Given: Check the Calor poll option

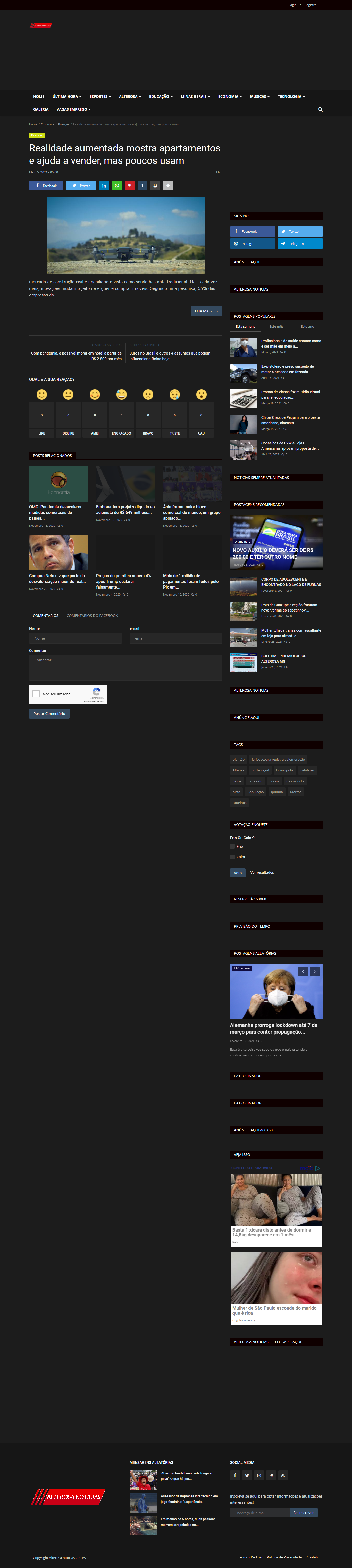Looking at the screenshot, I should pyautogui.click(x=232, y=857).
